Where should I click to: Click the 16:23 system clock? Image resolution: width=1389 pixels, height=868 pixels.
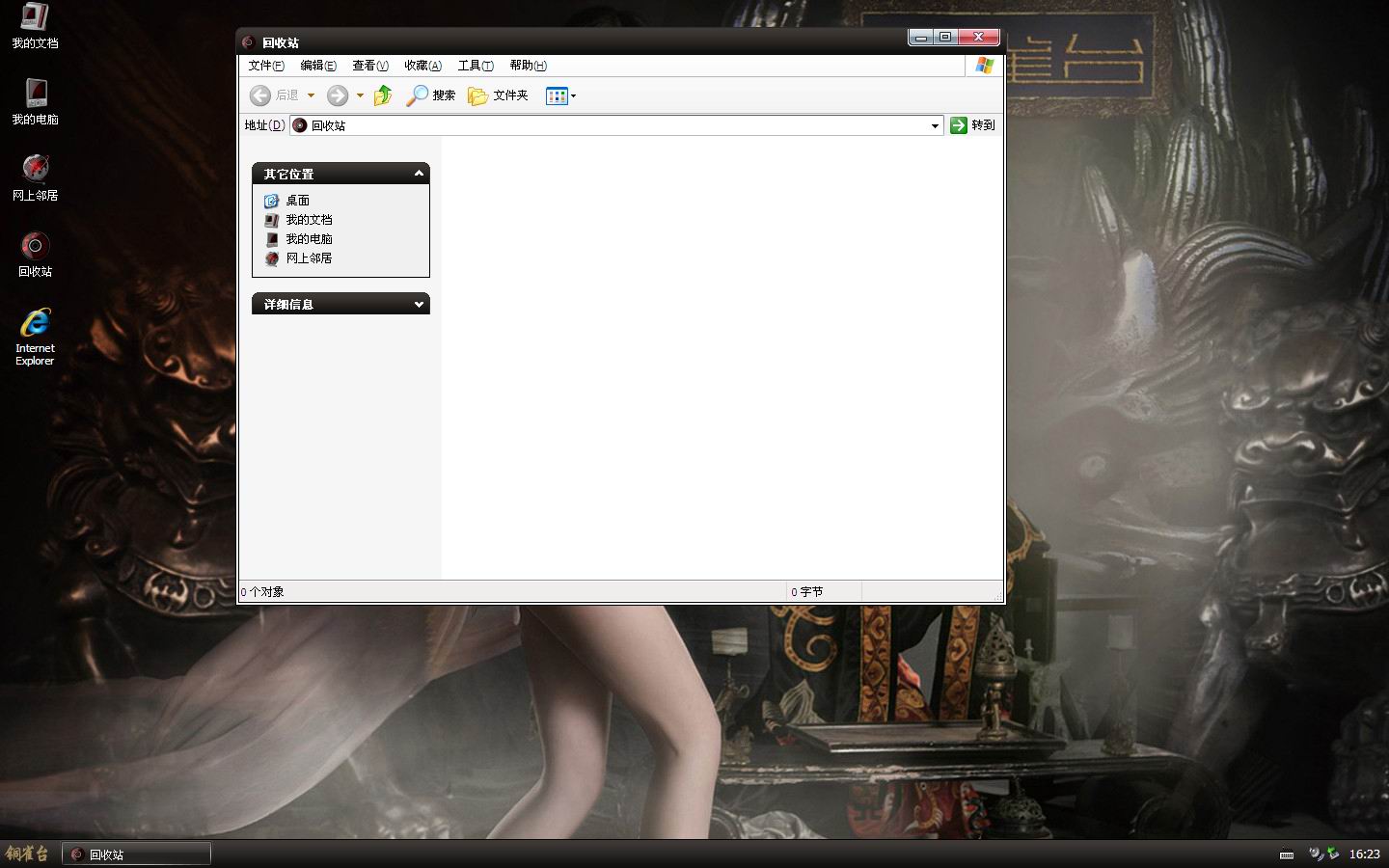[1364, 854]
